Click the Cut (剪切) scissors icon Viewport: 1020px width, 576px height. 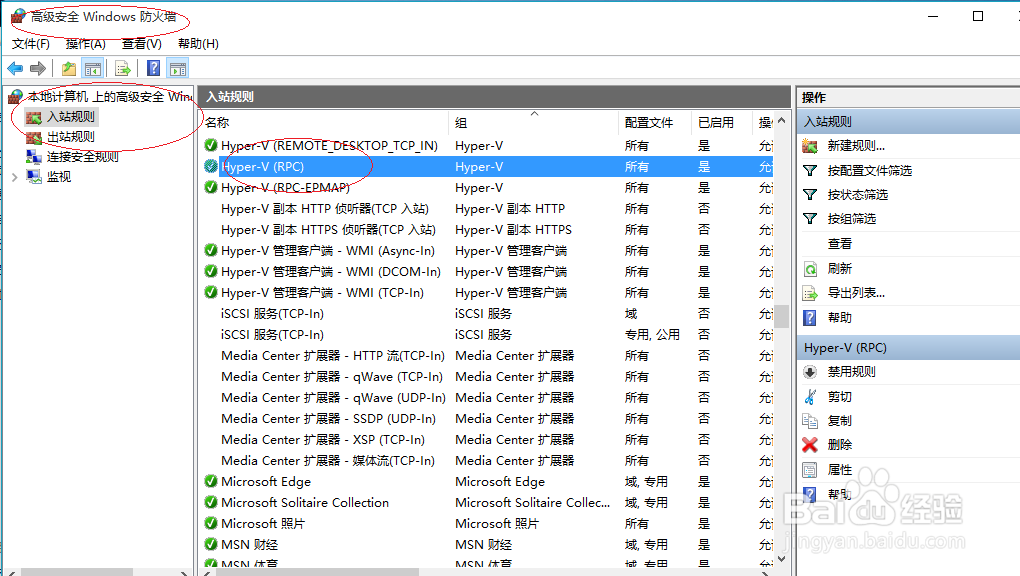tap(810, 396)
